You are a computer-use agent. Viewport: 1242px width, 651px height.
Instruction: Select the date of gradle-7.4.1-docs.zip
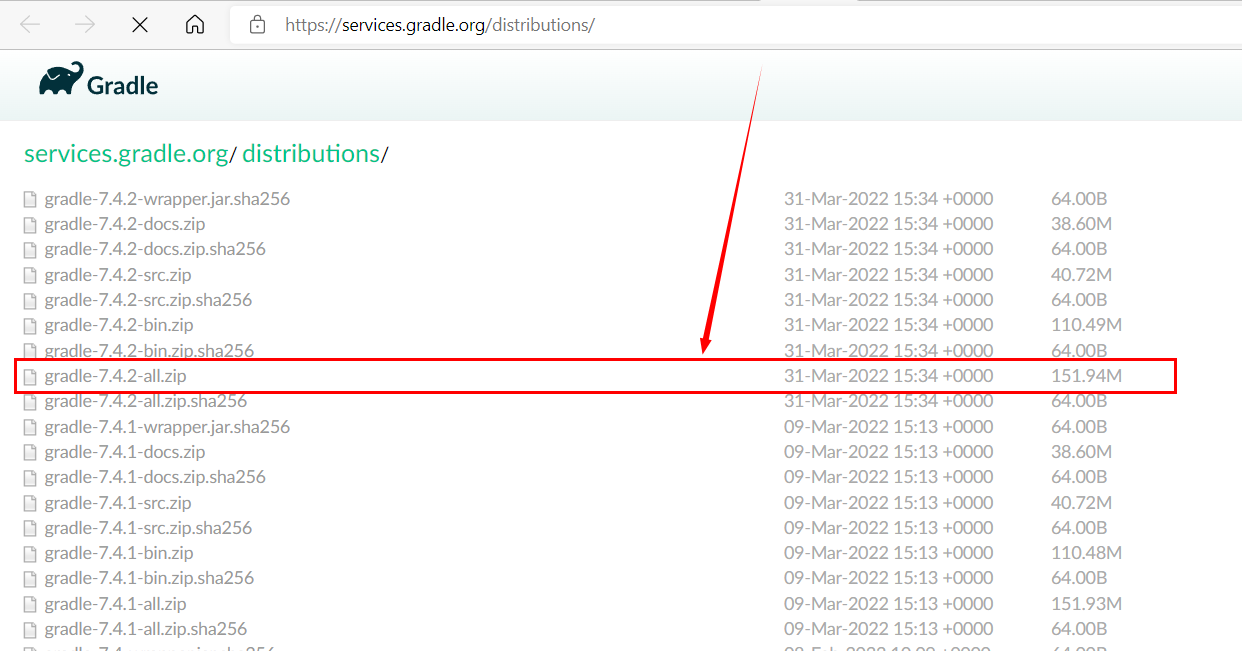click(888, 451)
